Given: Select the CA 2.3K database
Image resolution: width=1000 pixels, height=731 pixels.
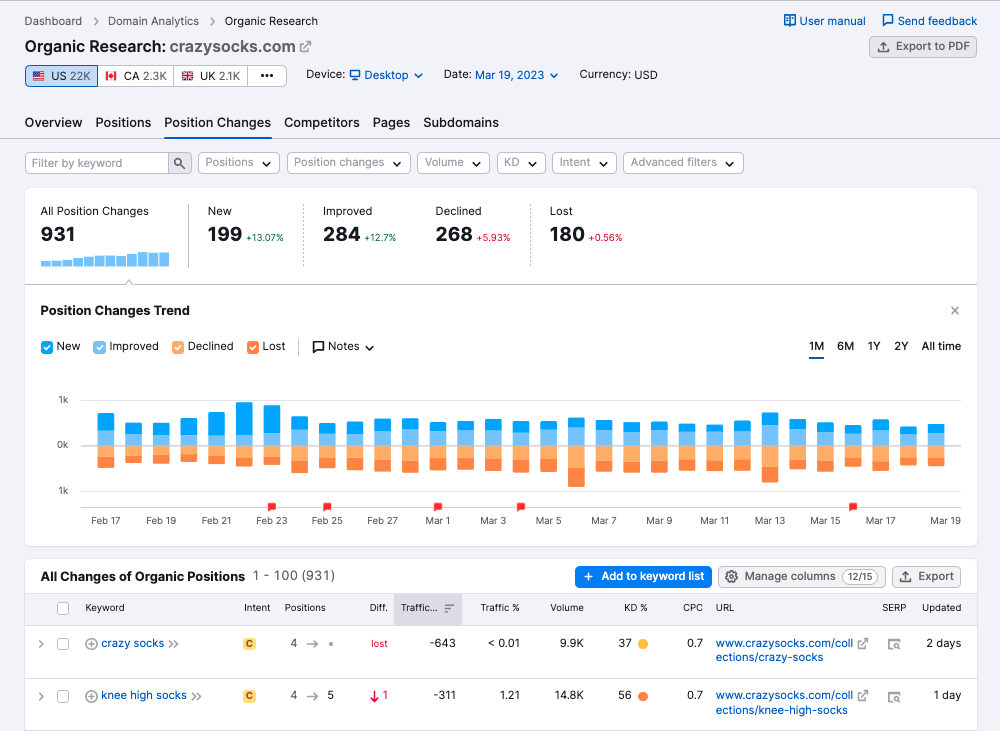Looking at the screenshot, I should point(136,76).
